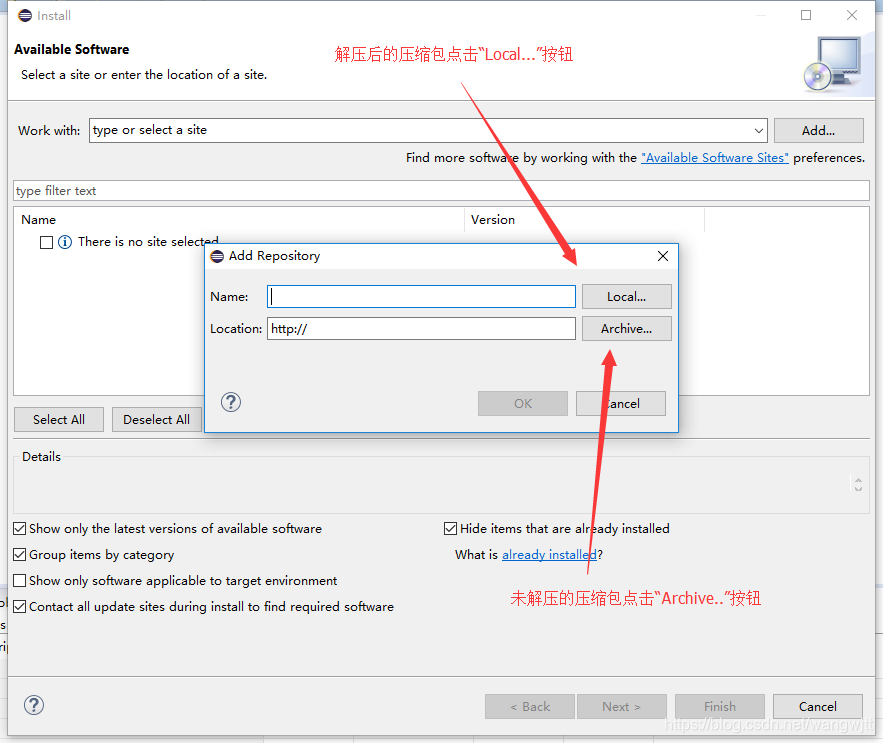Toggle 'Hide items that are already installed'

[450, 528]
